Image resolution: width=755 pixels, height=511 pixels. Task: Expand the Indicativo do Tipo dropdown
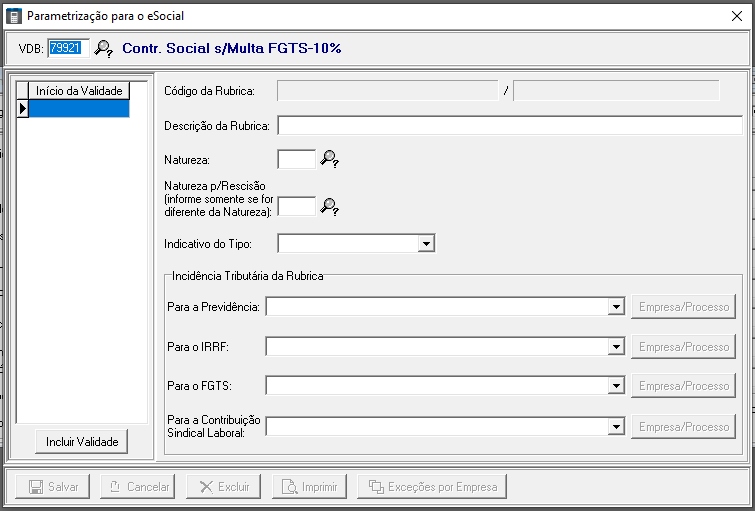pyautogui.click(x=426, y=243)
